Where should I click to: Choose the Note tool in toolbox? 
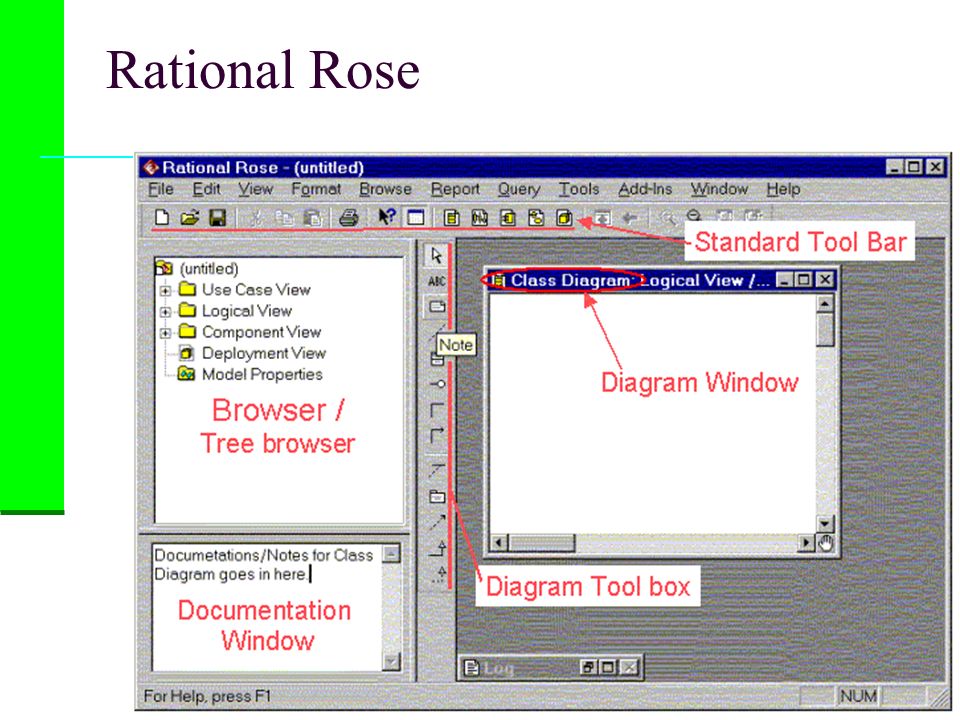pos(437,306)
